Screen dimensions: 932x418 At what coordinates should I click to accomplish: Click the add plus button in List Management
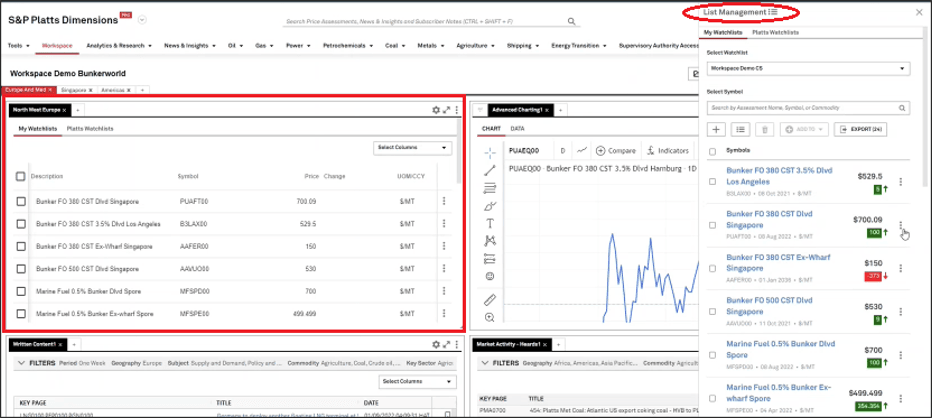point(716,129)
